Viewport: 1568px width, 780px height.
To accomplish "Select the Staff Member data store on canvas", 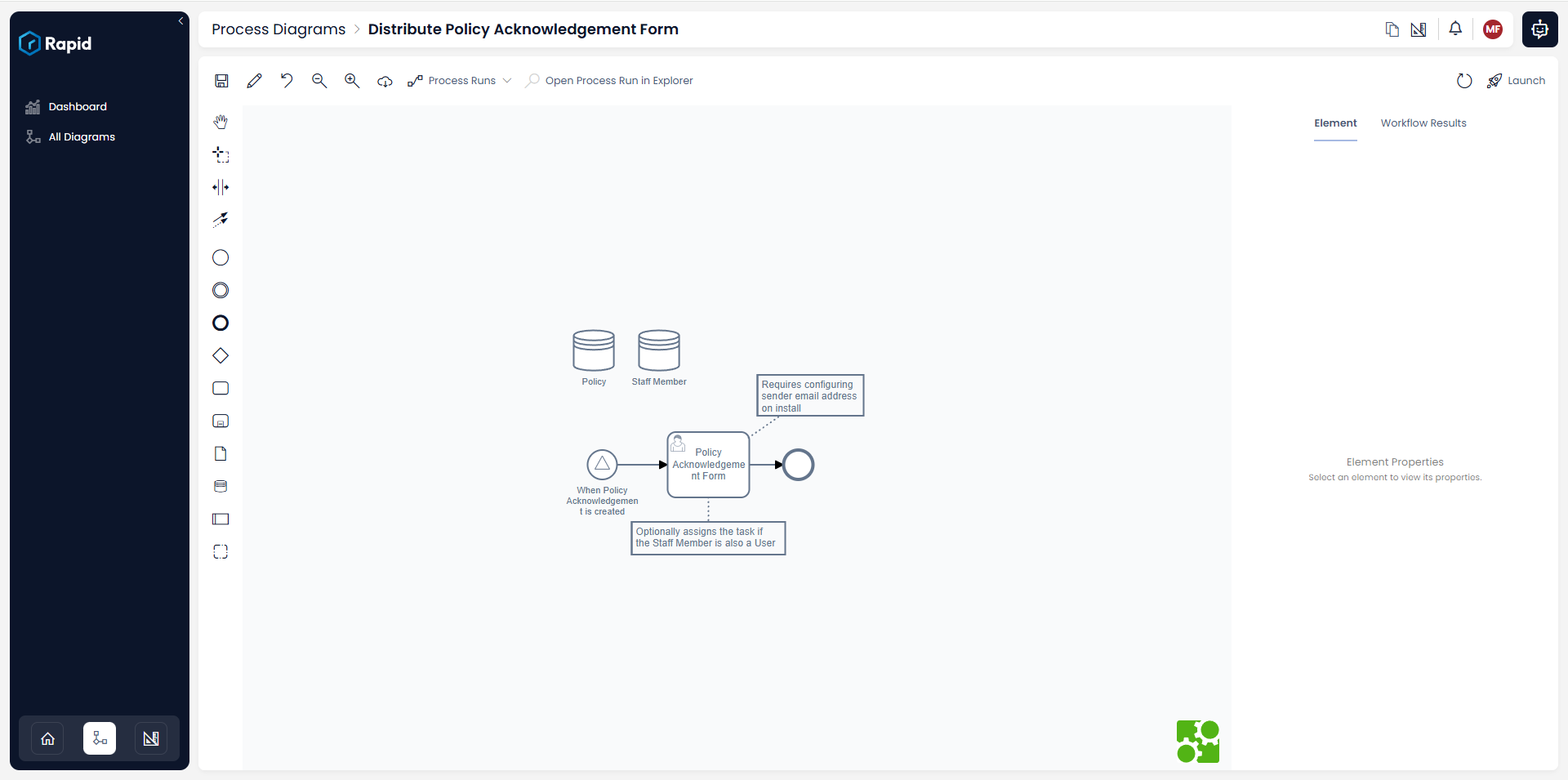I will [x=659, y=350].
